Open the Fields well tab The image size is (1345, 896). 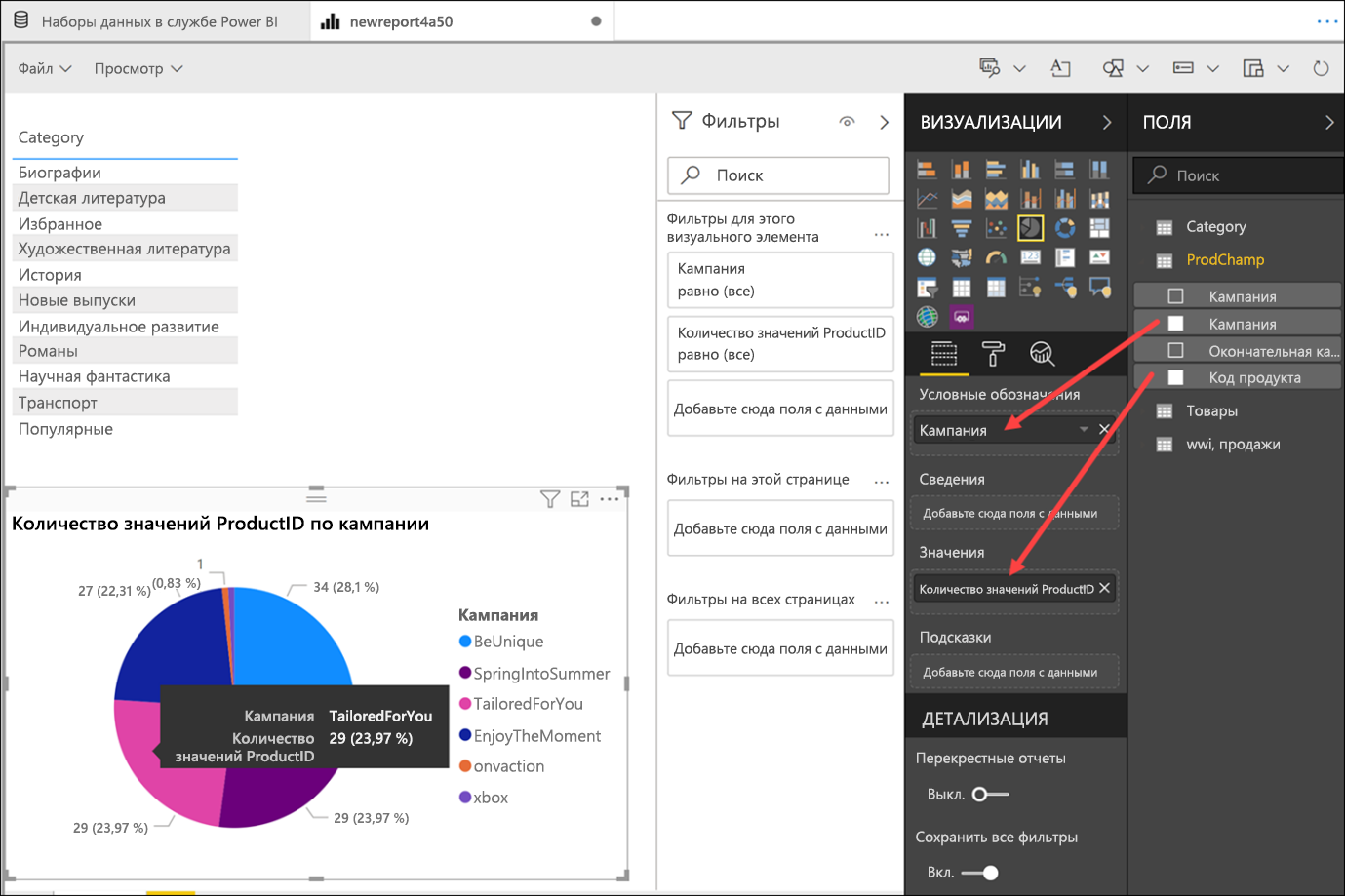click(943, 354)
